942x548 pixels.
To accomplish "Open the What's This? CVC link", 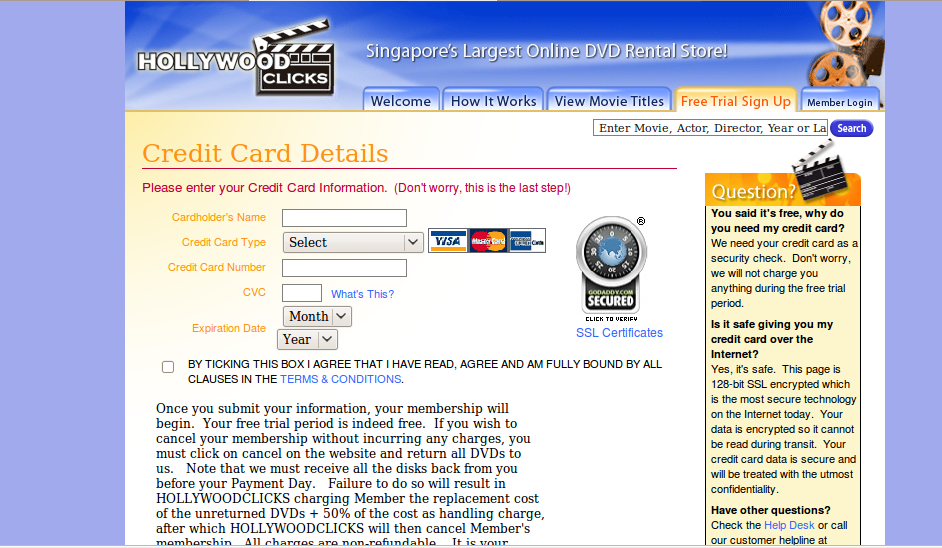I will tap(362, 294).
